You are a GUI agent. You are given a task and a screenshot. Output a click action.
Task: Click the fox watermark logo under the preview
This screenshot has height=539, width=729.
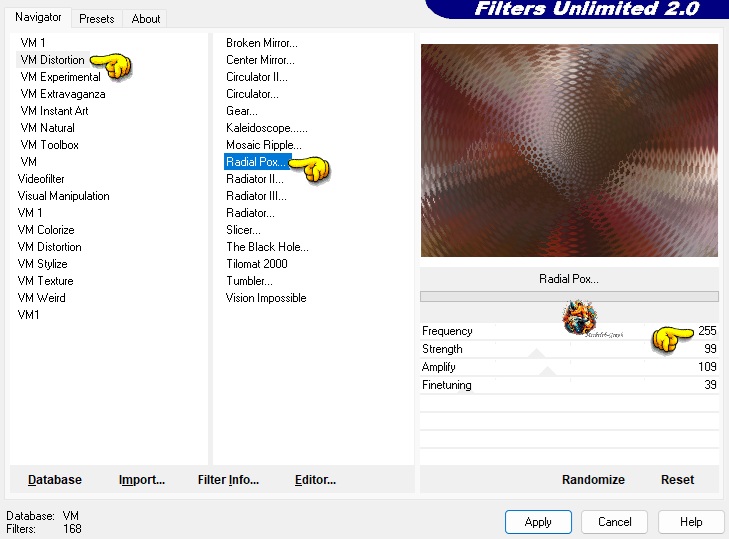(x=579, y=319)
